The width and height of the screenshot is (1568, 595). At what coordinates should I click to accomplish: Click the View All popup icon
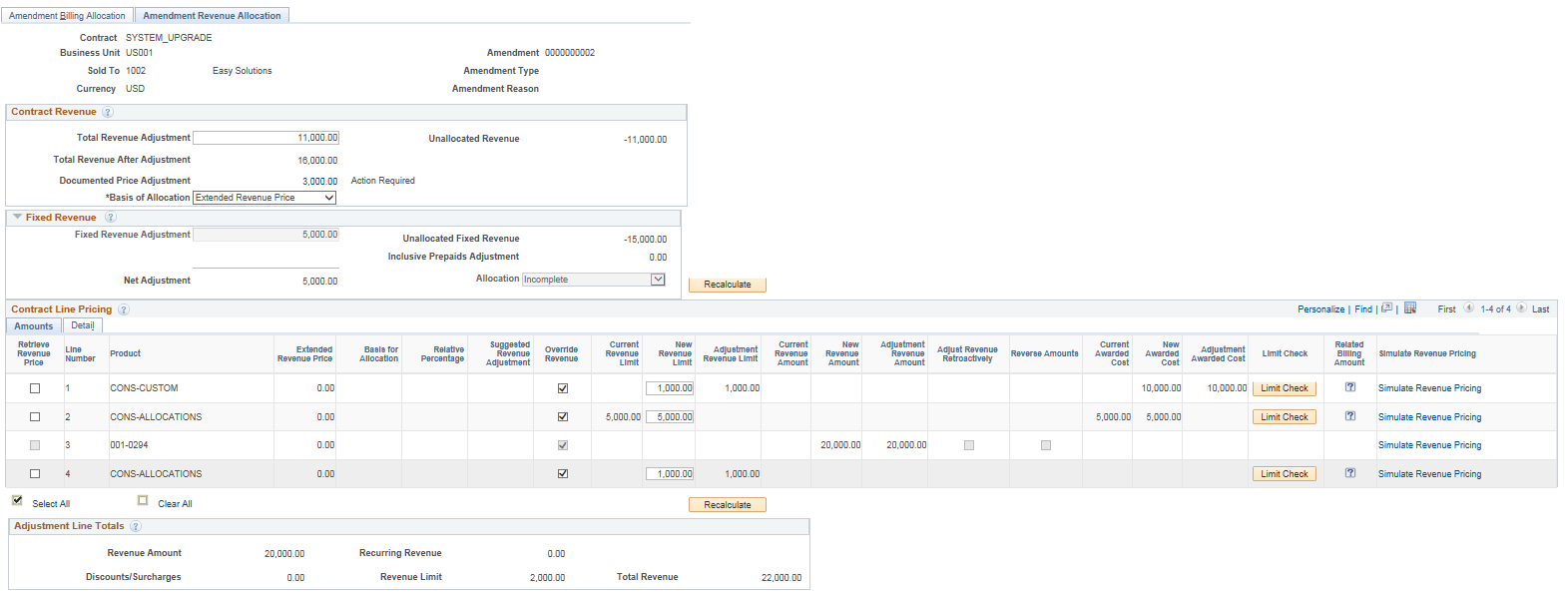coord(1386,308)
